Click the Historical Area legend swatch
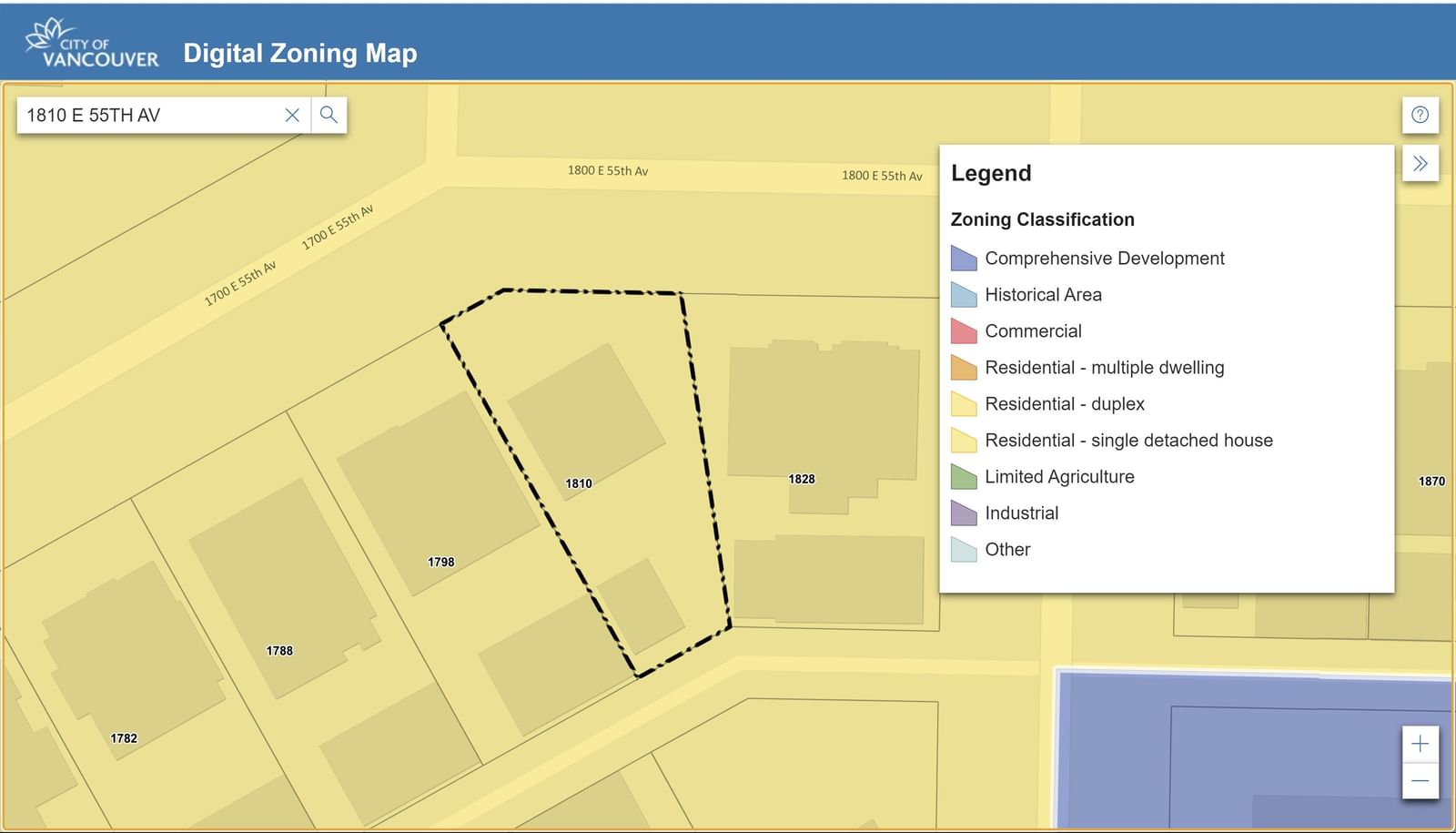The height and width of the screenshot is (833, 1456). pyautogui.click(x=964, y=295)
